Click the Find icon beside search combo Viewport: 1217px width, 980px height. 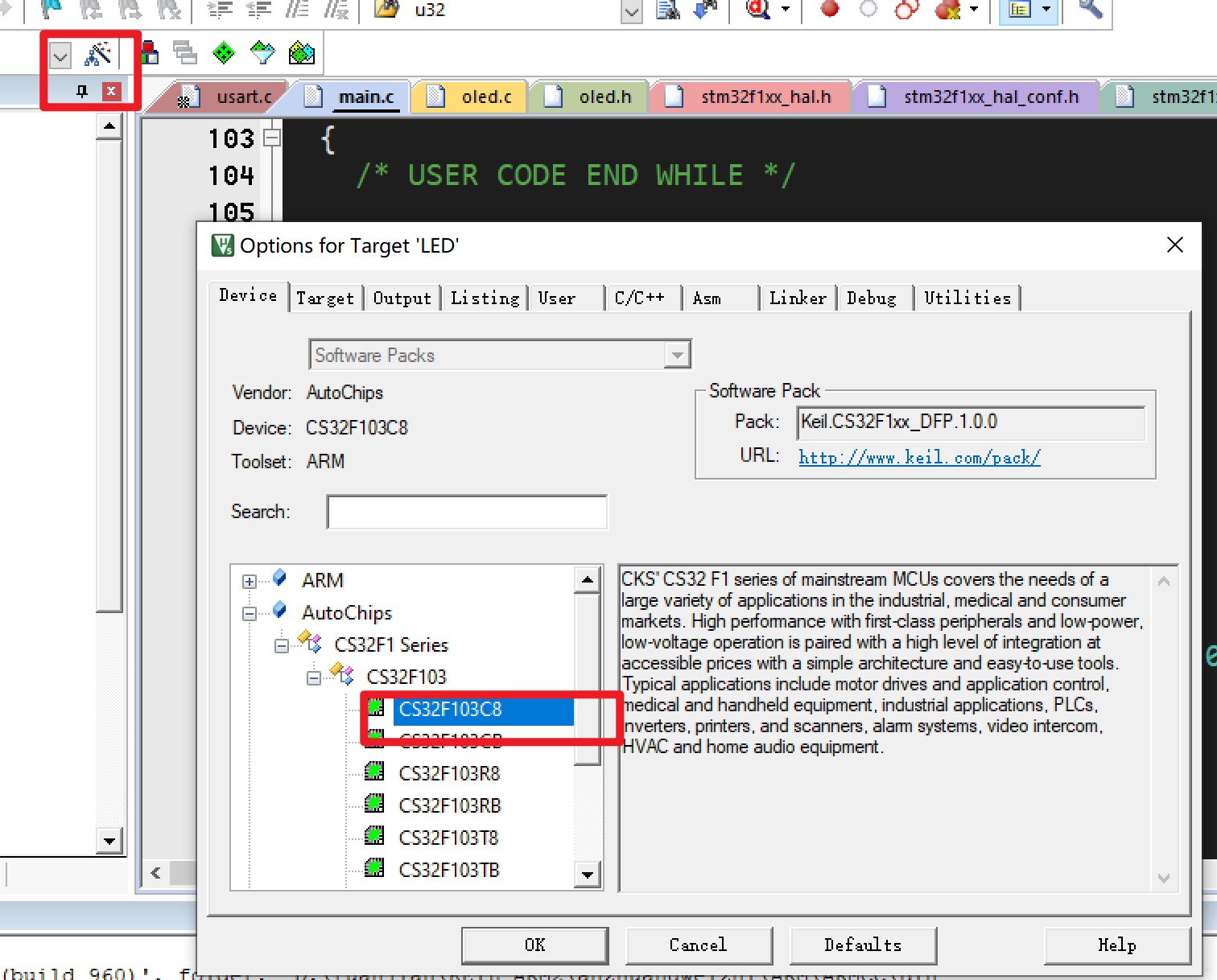[668, 10]
